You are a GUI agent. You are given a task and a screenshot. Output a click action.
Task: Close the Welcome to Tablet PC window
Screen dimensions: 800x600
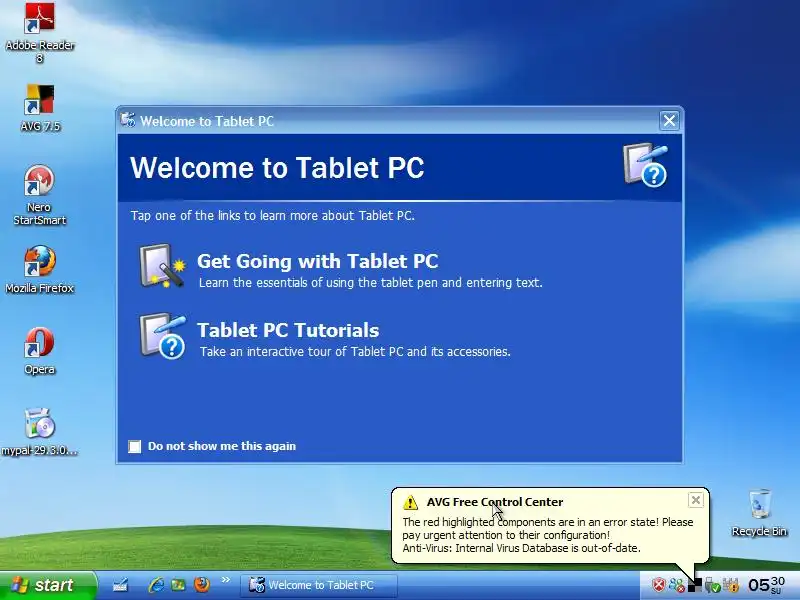tap(669, 121)
